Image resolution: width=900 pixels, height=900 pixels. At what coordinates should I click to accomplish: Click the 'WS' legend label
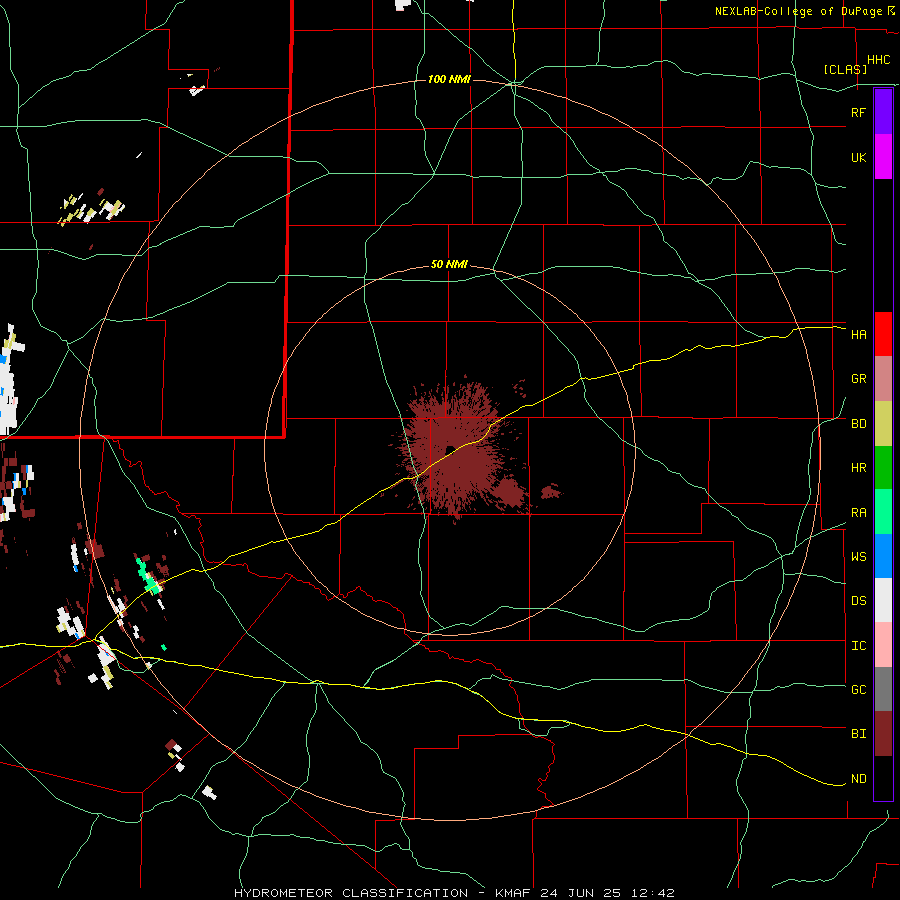point(858,557)
